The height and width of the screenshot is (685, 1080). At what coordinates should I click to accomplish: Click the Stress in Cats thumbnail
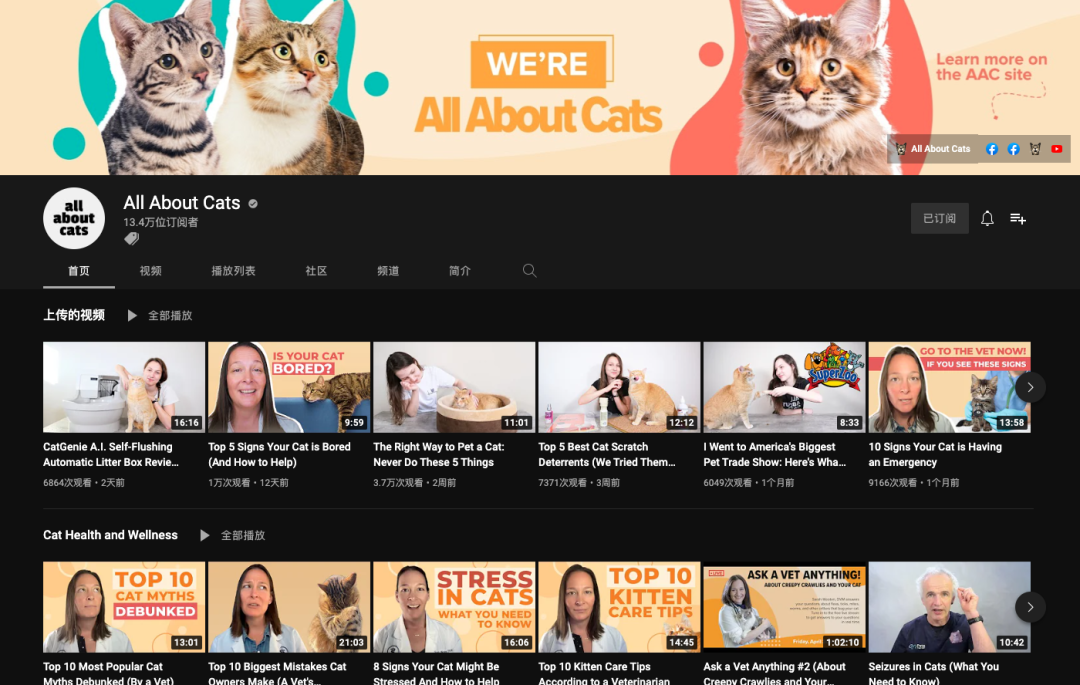point(454,607)
